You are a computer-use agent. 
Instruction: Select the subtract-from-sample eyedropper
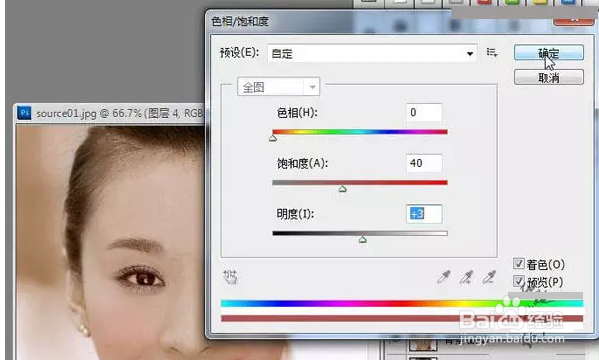[489, 277]
